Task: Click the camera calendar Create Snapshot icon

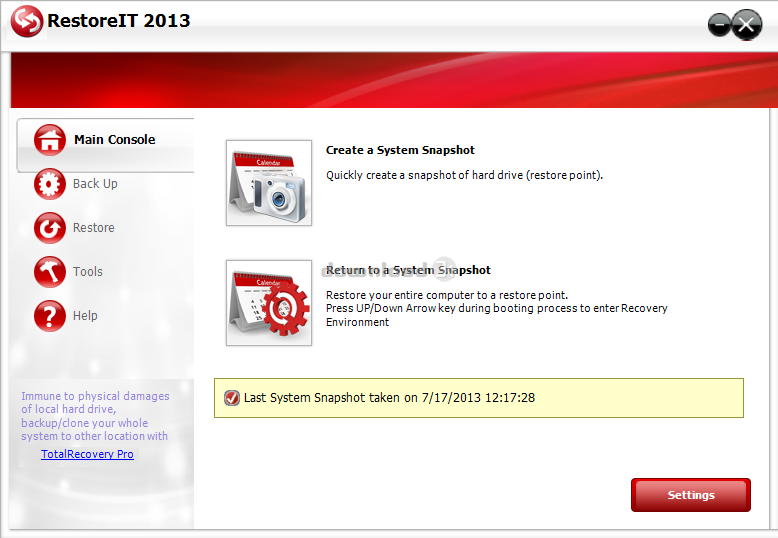Action: point(269,183)
